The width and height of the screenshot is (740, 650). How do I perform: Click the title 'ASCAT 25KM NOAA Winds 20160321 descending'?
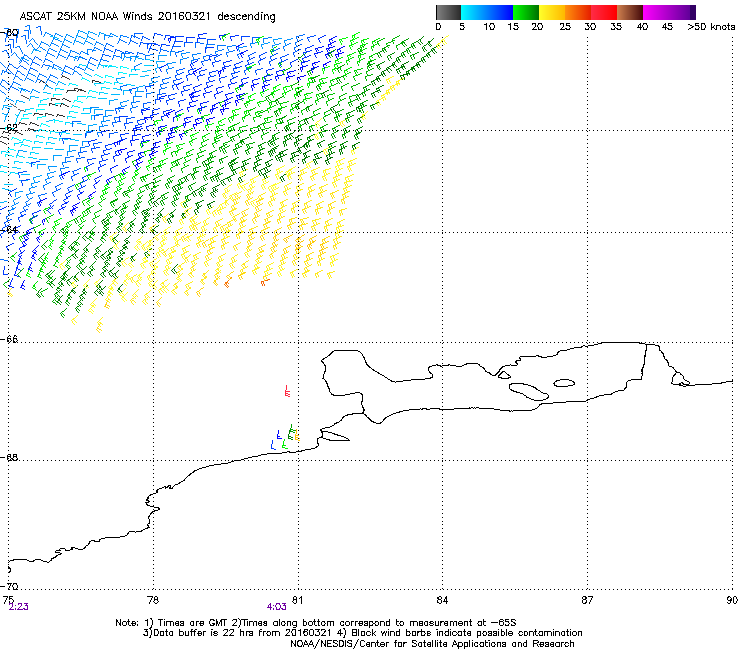tap(148, 16)
